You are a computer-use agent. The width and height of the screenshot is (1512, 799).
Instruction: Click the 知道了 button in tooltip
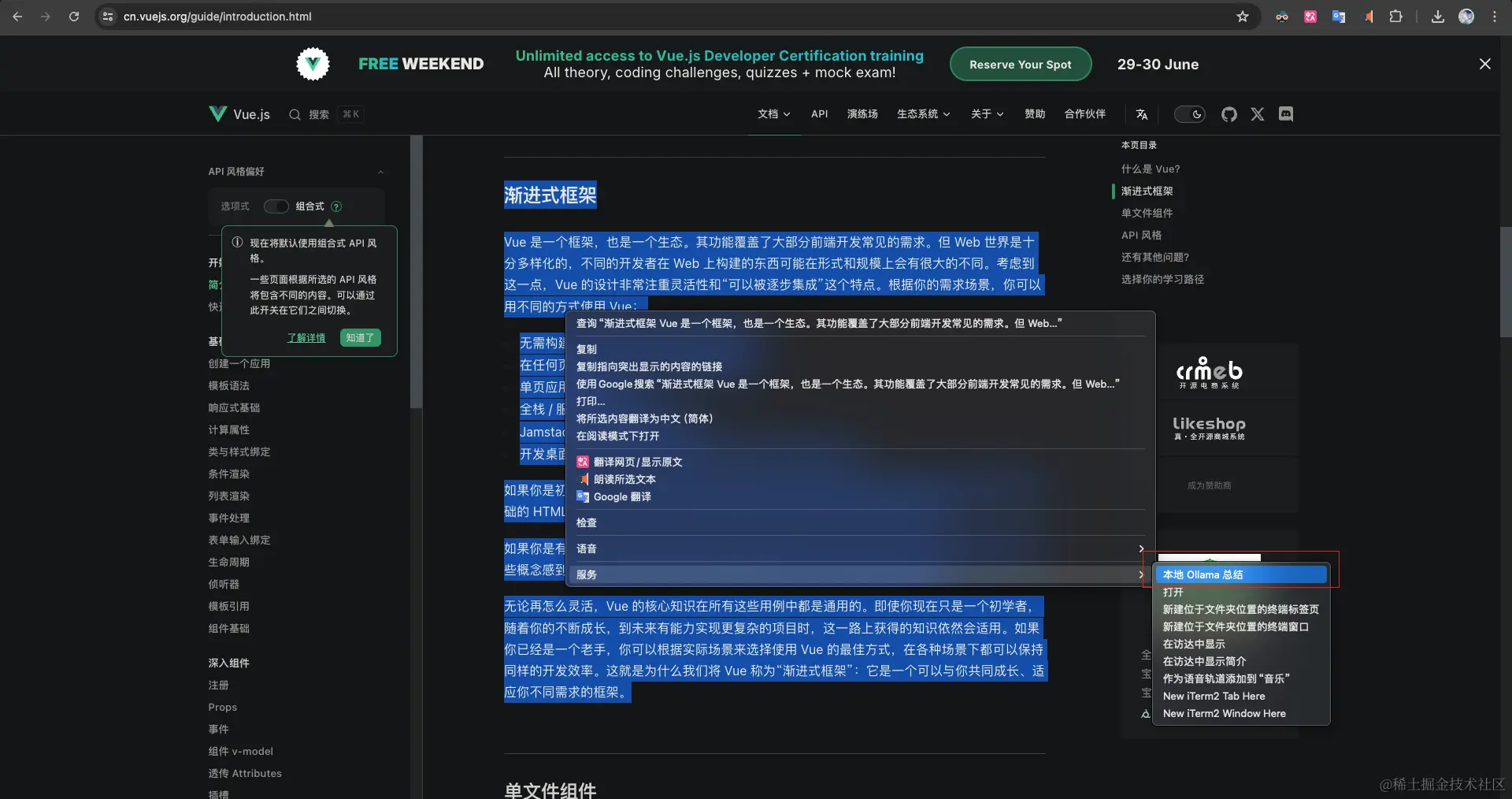pyautogui.click(x=361, y=337)
